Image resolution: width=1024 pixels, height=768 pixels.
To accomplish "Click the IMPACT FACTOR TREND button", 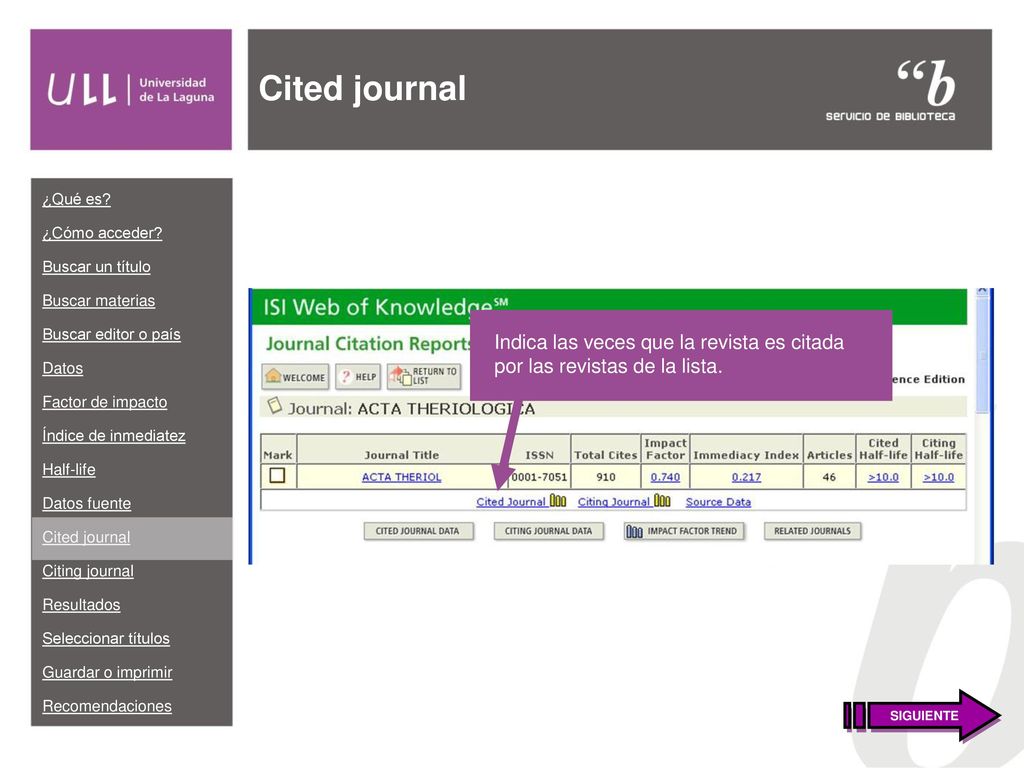I will coord(684,531).
